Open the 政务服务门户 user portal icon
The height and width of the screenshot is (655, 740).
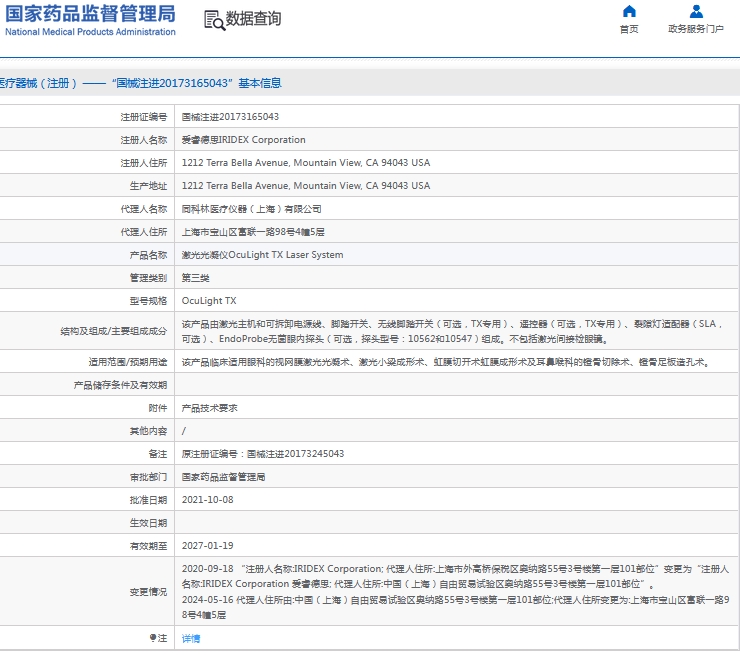tap(696, 11)
